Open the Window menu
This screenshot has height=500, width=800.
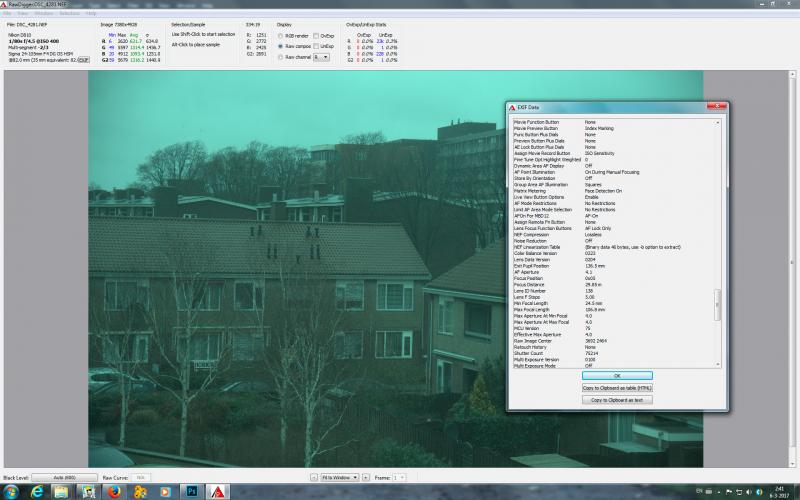[x=44, y=13]
